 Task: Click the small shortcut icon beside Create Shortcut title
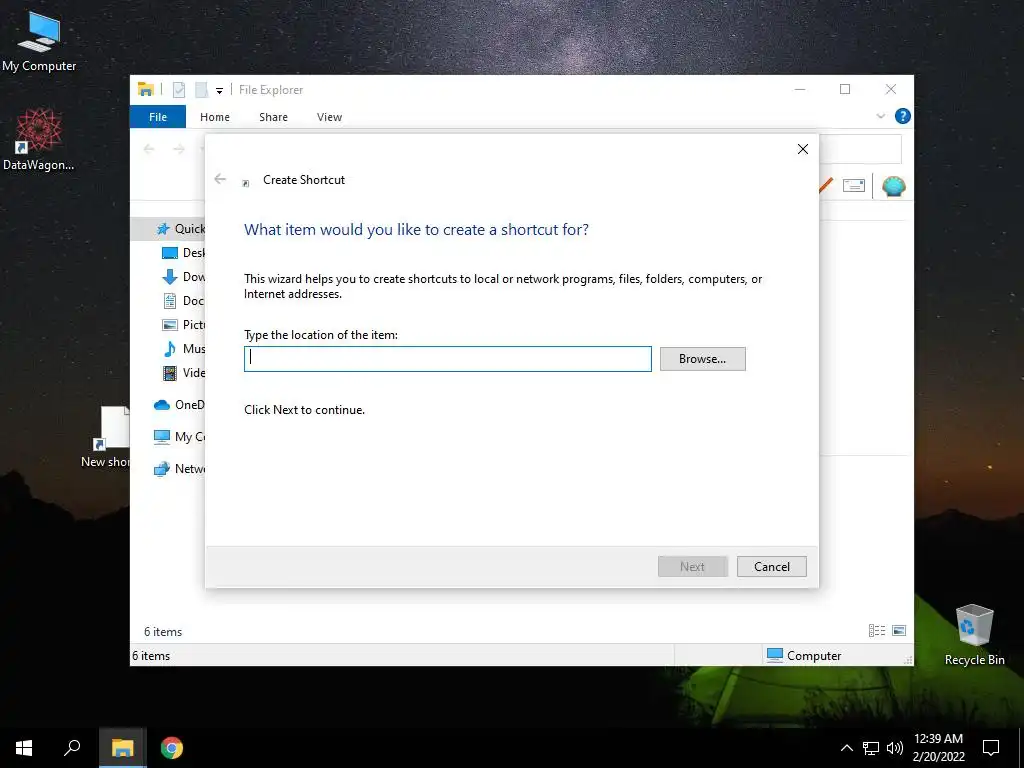pos(246,183)
